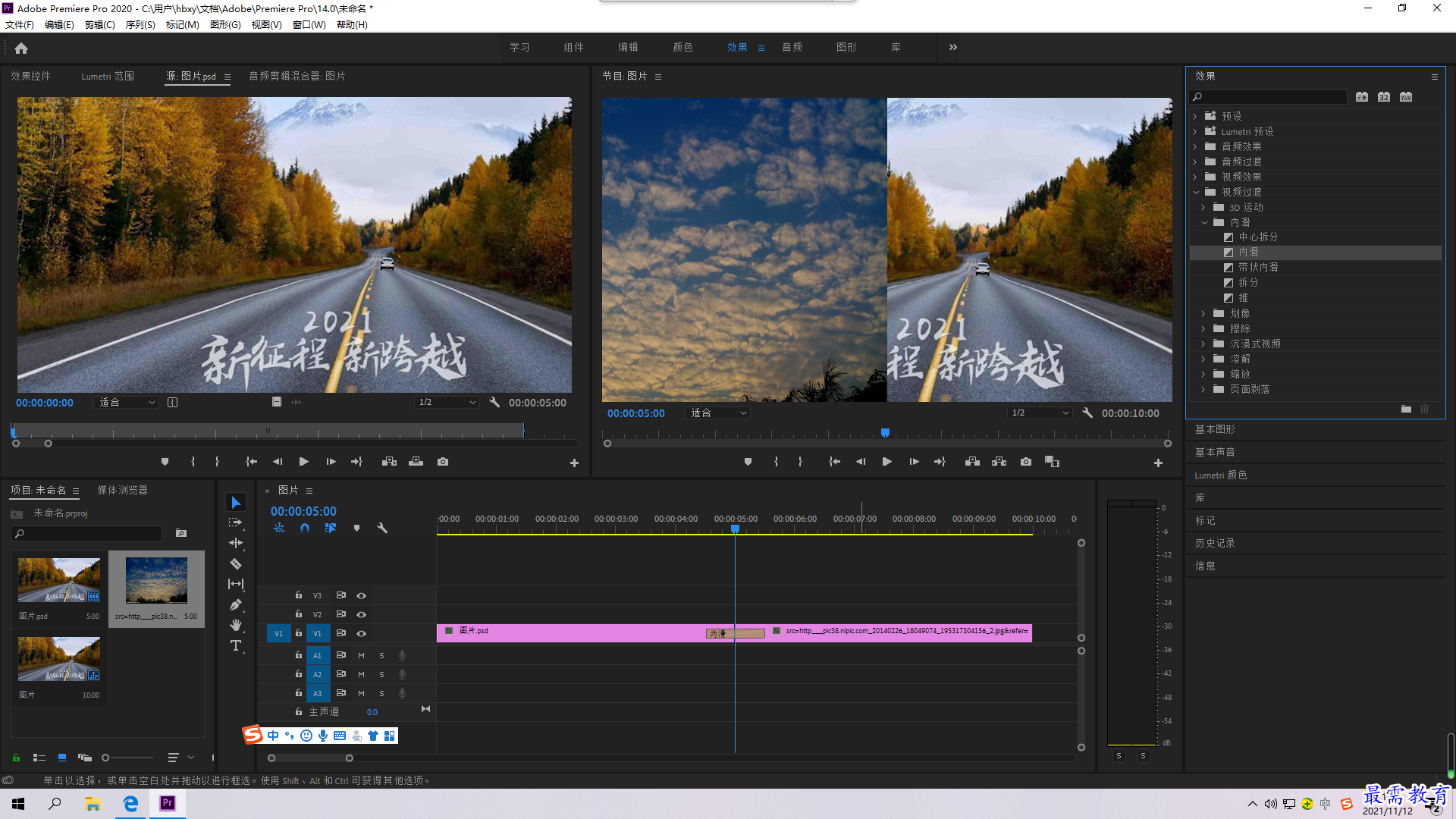Solo audio track A2

pyautogui.click(x=381, y=674)
